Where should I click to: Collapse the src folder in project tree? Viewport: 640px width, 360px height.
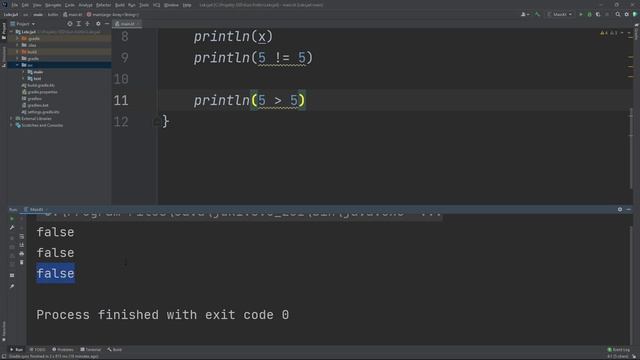click(18, 65)
